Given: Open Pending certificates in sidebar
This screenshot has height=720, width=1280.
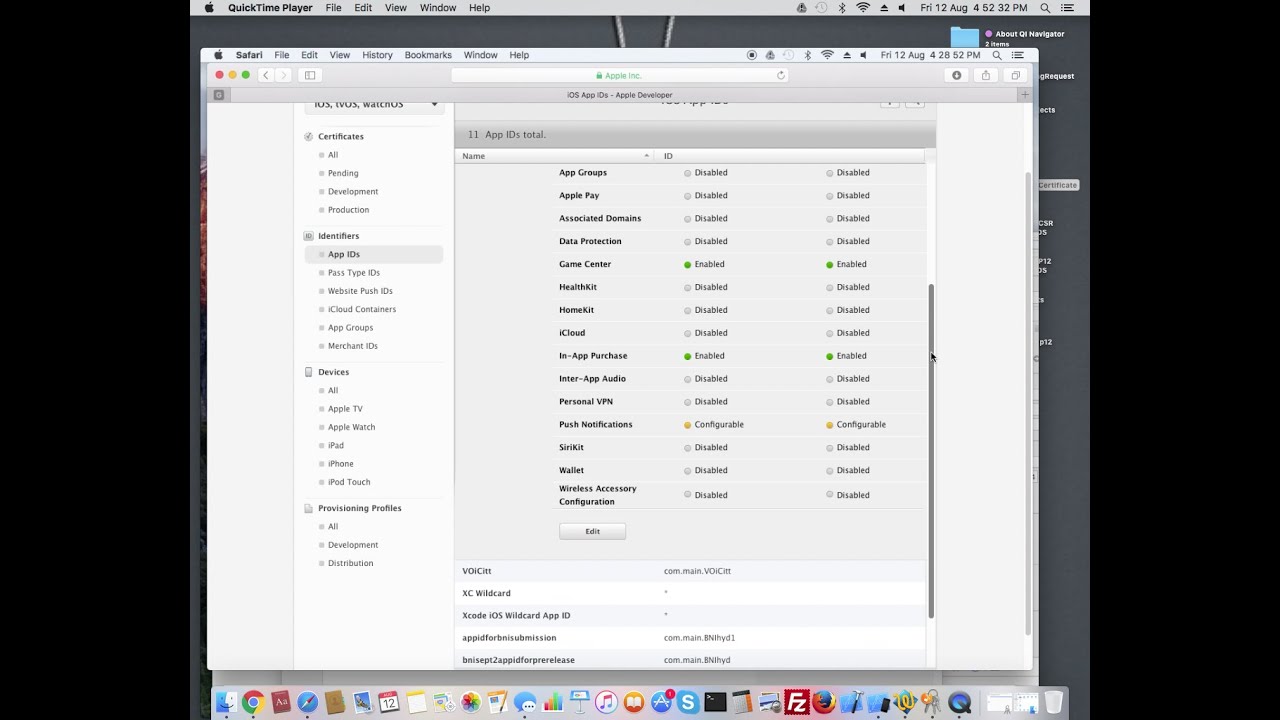Looking at the screenshot, I should (343, 173).
